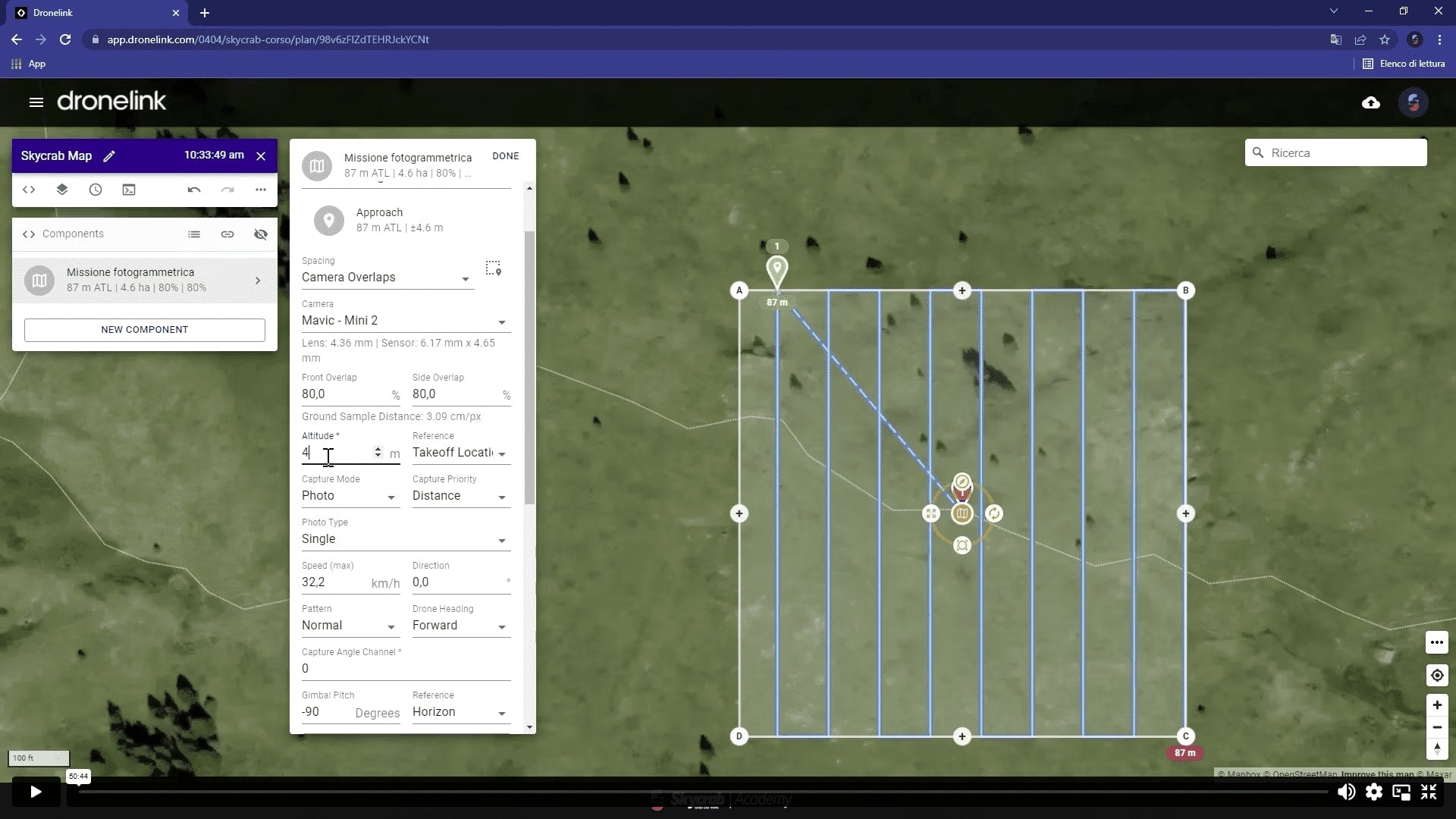The height and width of the screenshot is (819, 1456).
Task: Open the history clock icon
Action: pos(96,190)
